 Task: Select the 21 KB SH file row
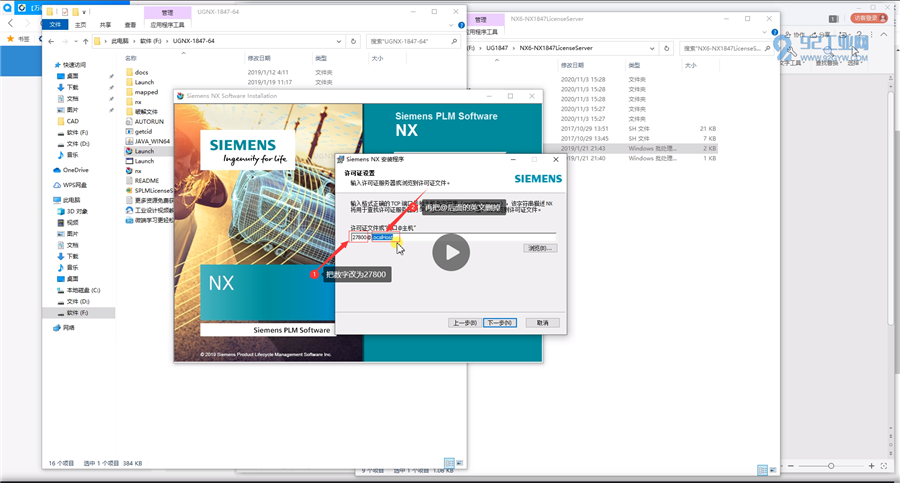pos(631,129)
